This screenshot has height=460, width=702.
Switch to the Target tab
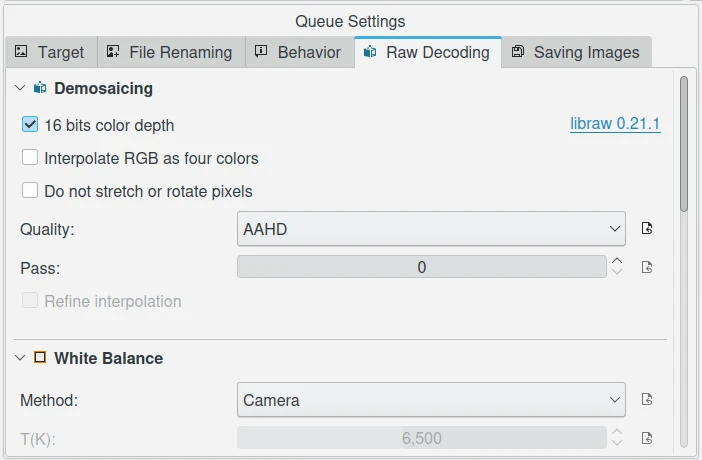click(51, 52)
